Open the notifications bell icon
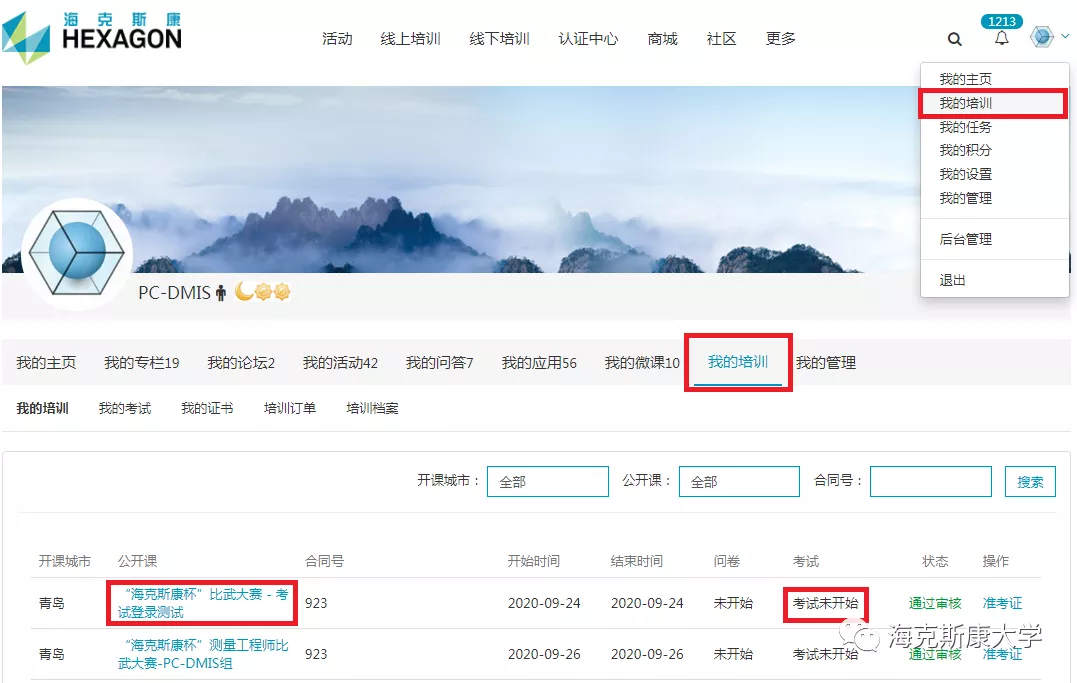The width and height of the screenshot is (1077, 683). 1001,39
